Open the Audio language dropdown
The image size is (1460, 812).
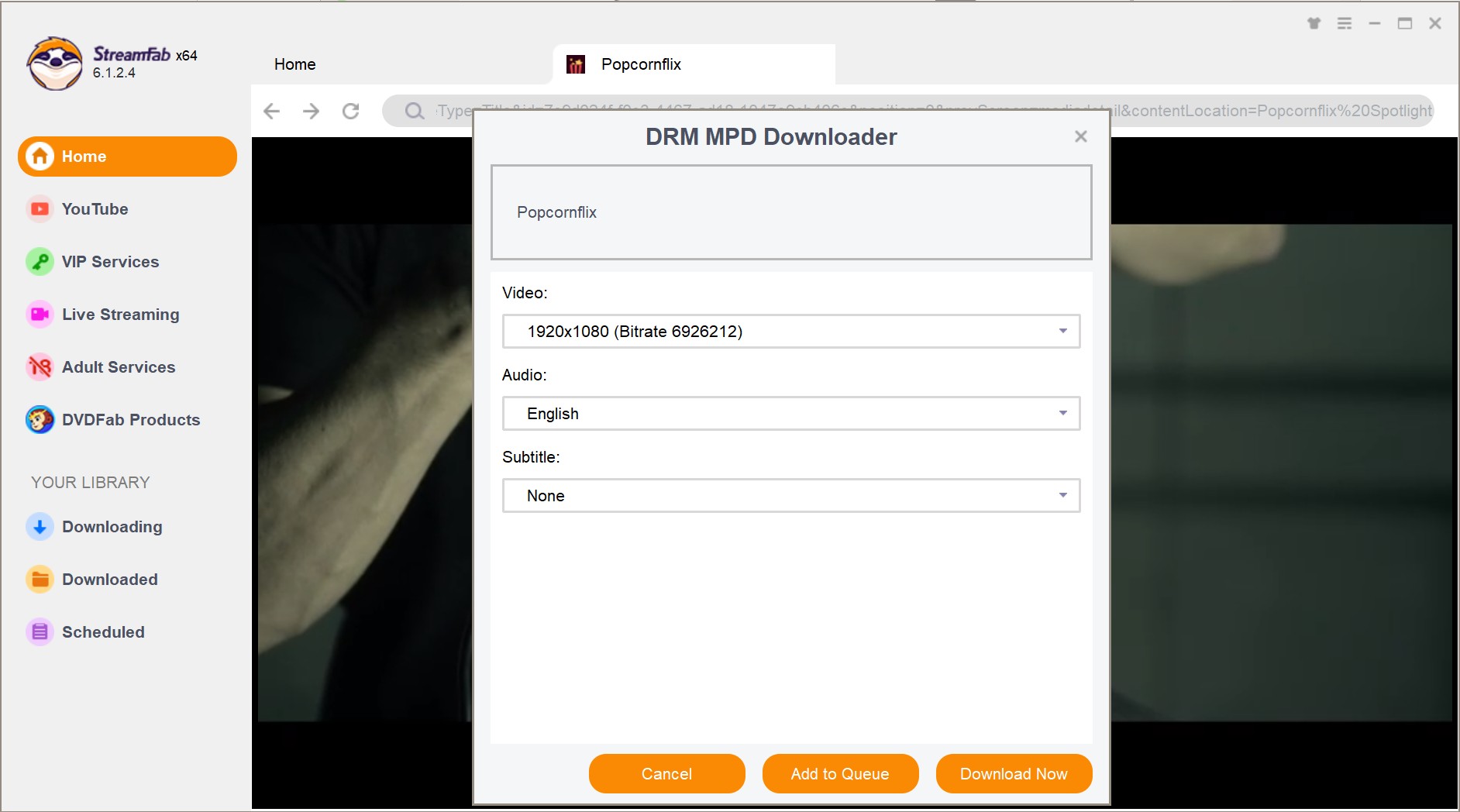791,414
